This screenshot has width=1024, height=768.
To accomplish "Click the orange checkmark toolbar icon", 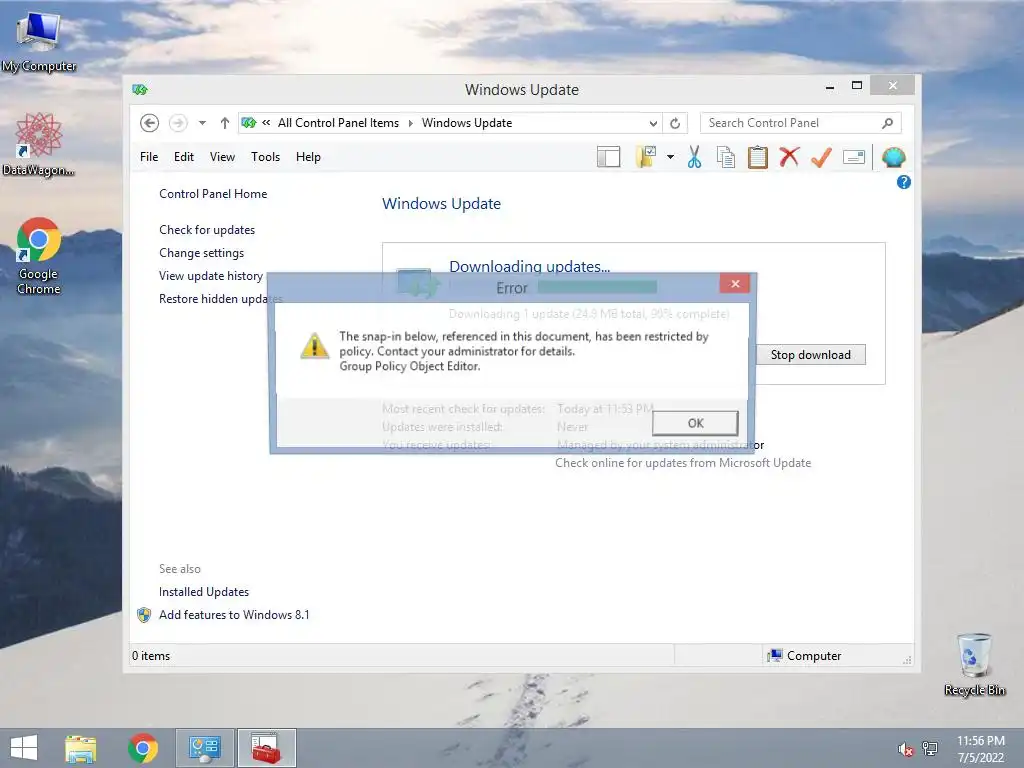I will pyautogui.click(x=821, y=157).
